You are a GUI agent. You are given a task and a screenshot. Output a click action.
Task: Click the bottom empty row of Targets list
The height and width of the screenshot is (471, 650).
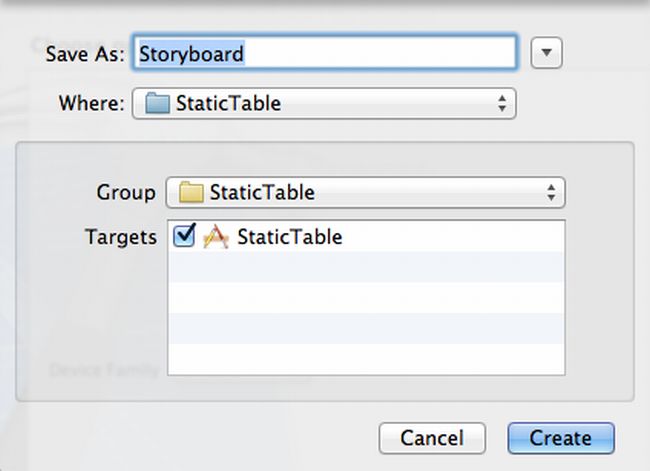tap(365, 358)
